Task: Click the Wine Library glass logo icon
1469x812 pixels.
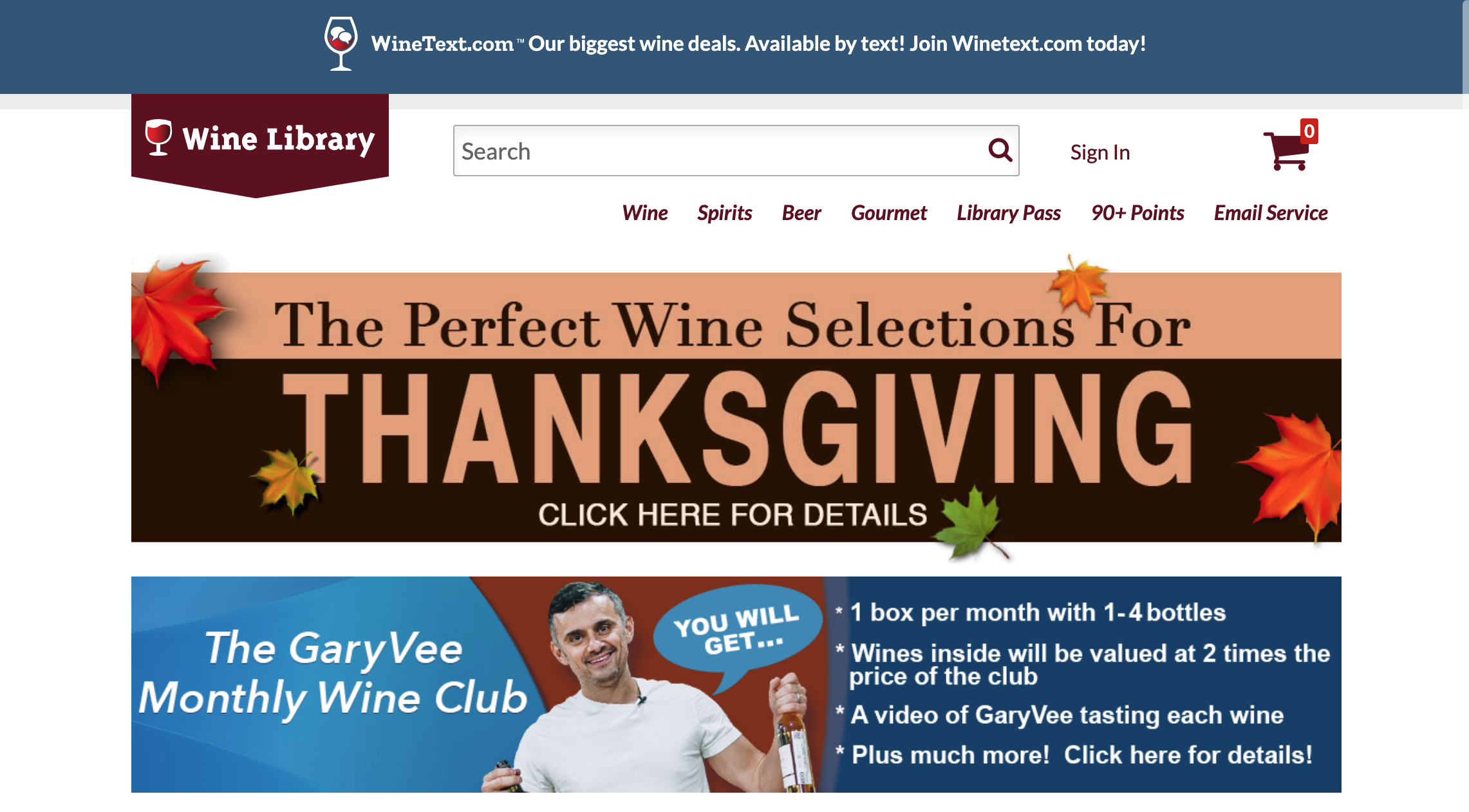Action: pyautogui.click(x=158, y=138)
